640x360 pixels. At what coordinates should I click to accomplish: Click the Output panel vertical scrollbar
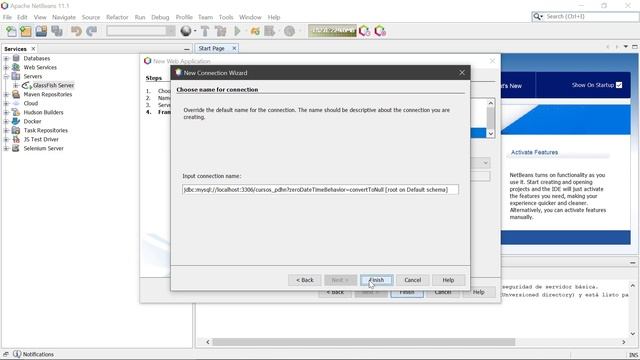pos(632,310)
